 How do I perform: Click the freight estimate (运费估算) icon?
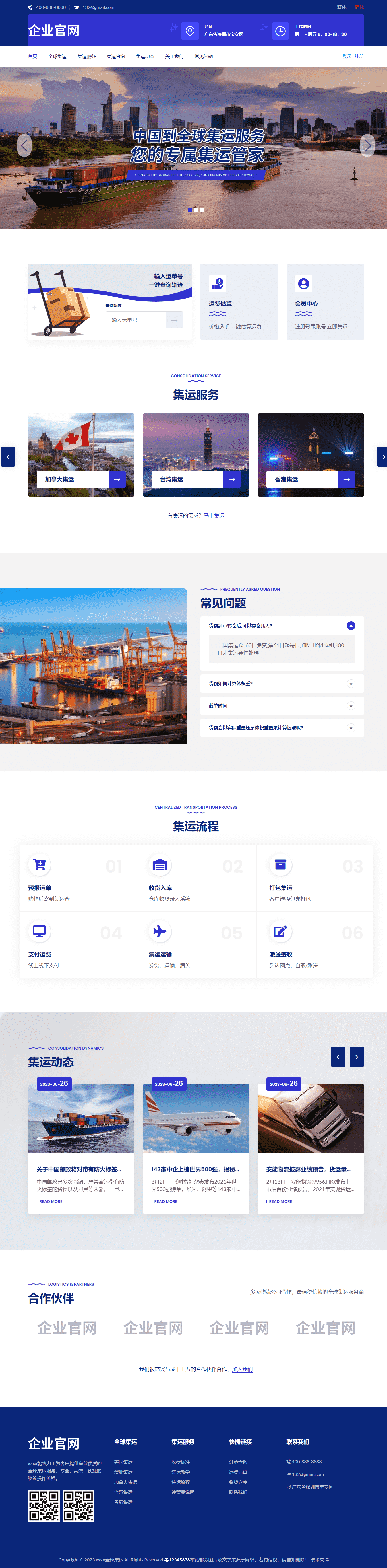click(218, 283)
